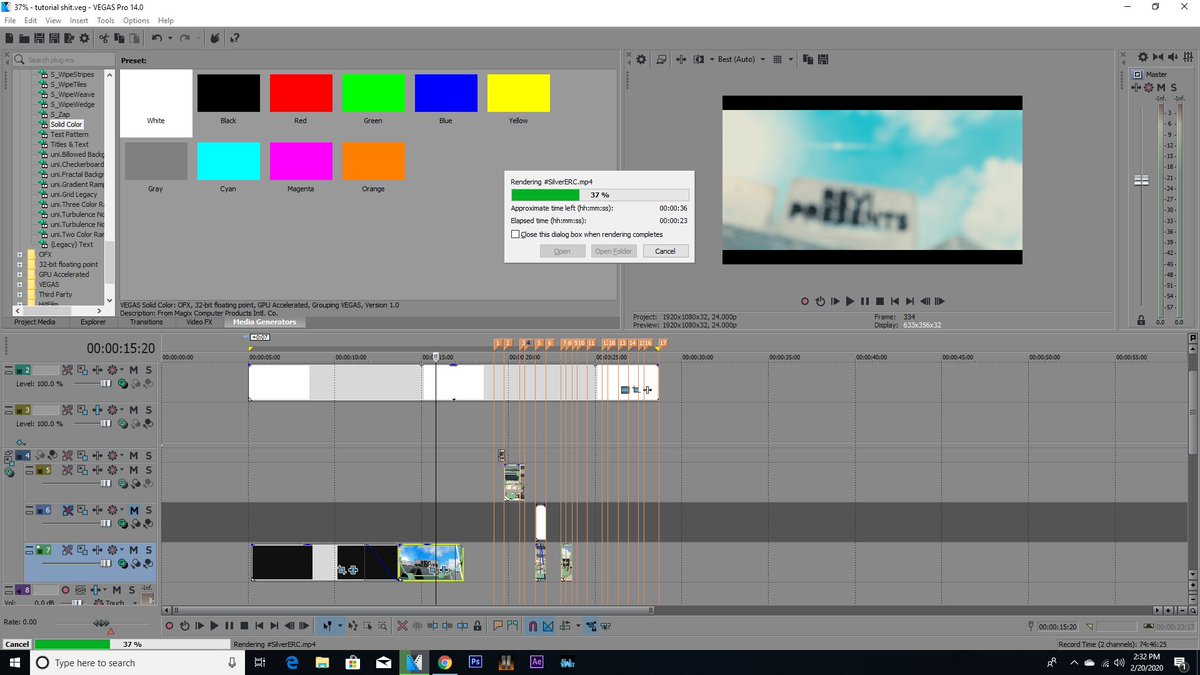Open the Split Screen View dropdown arrow

(712, 59)
